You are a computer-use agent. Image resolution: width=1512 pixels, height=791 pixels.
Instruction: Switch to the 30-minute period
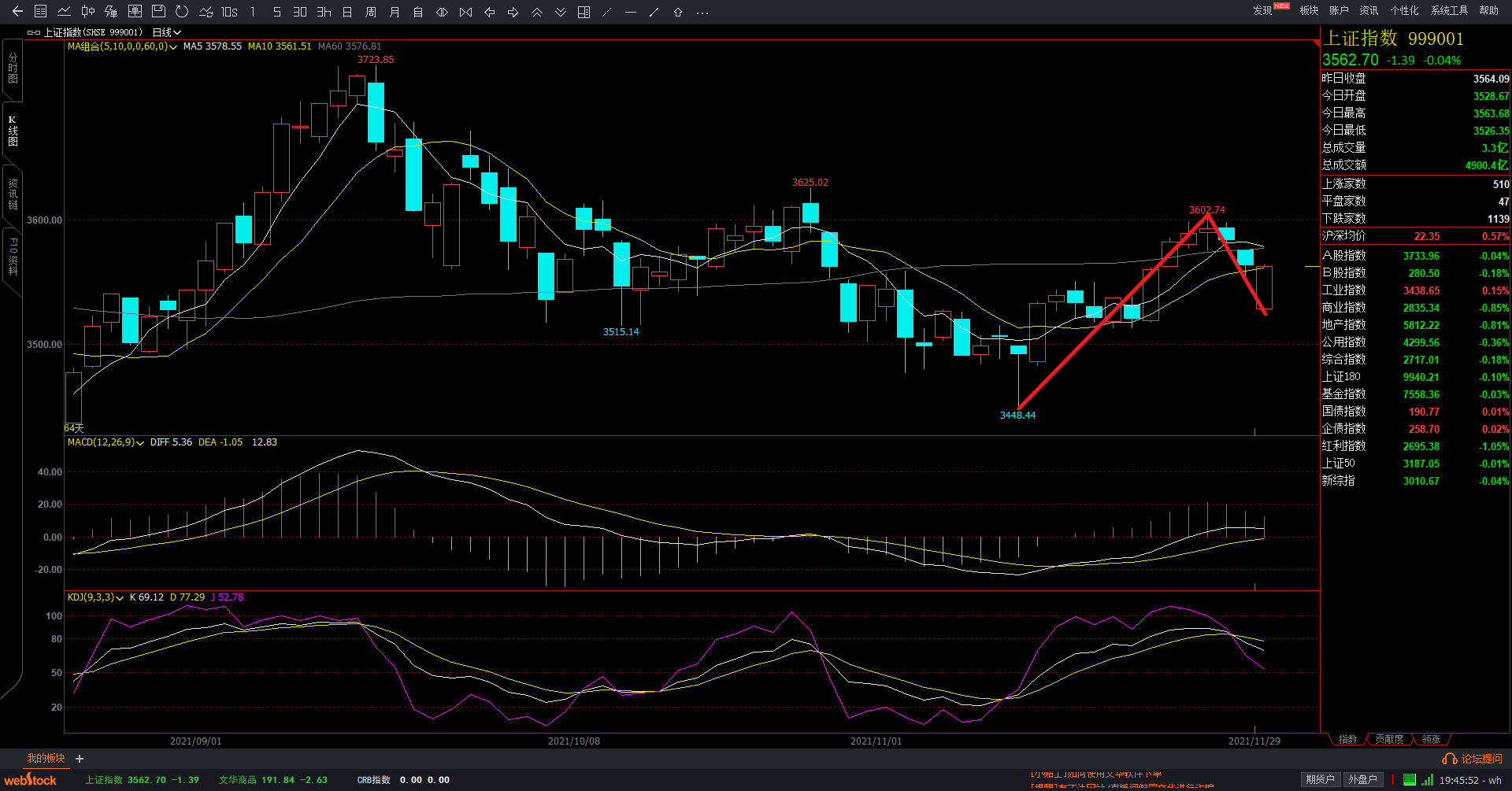pyautogui.click(x=300, y=12)
